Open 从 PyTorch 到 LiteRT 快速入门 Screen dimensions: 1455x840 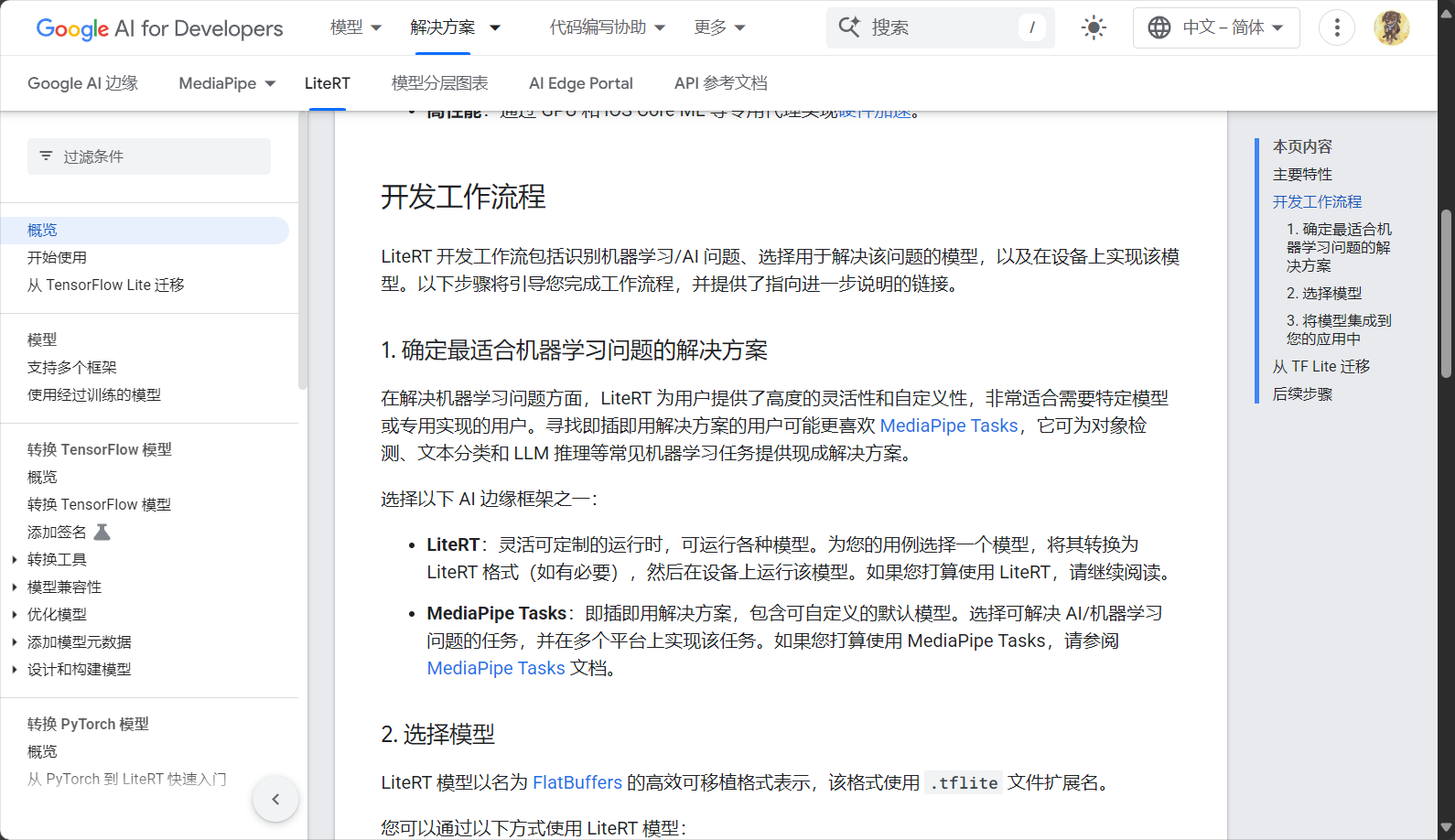coord(127,780)
